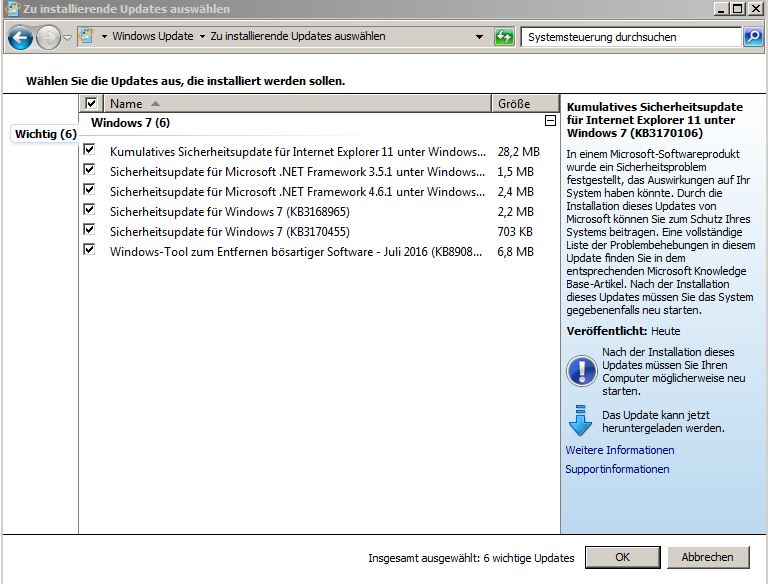Click the forward navigation arrow
The width and height of the screenshot is (768, 584).
point(48,37)
